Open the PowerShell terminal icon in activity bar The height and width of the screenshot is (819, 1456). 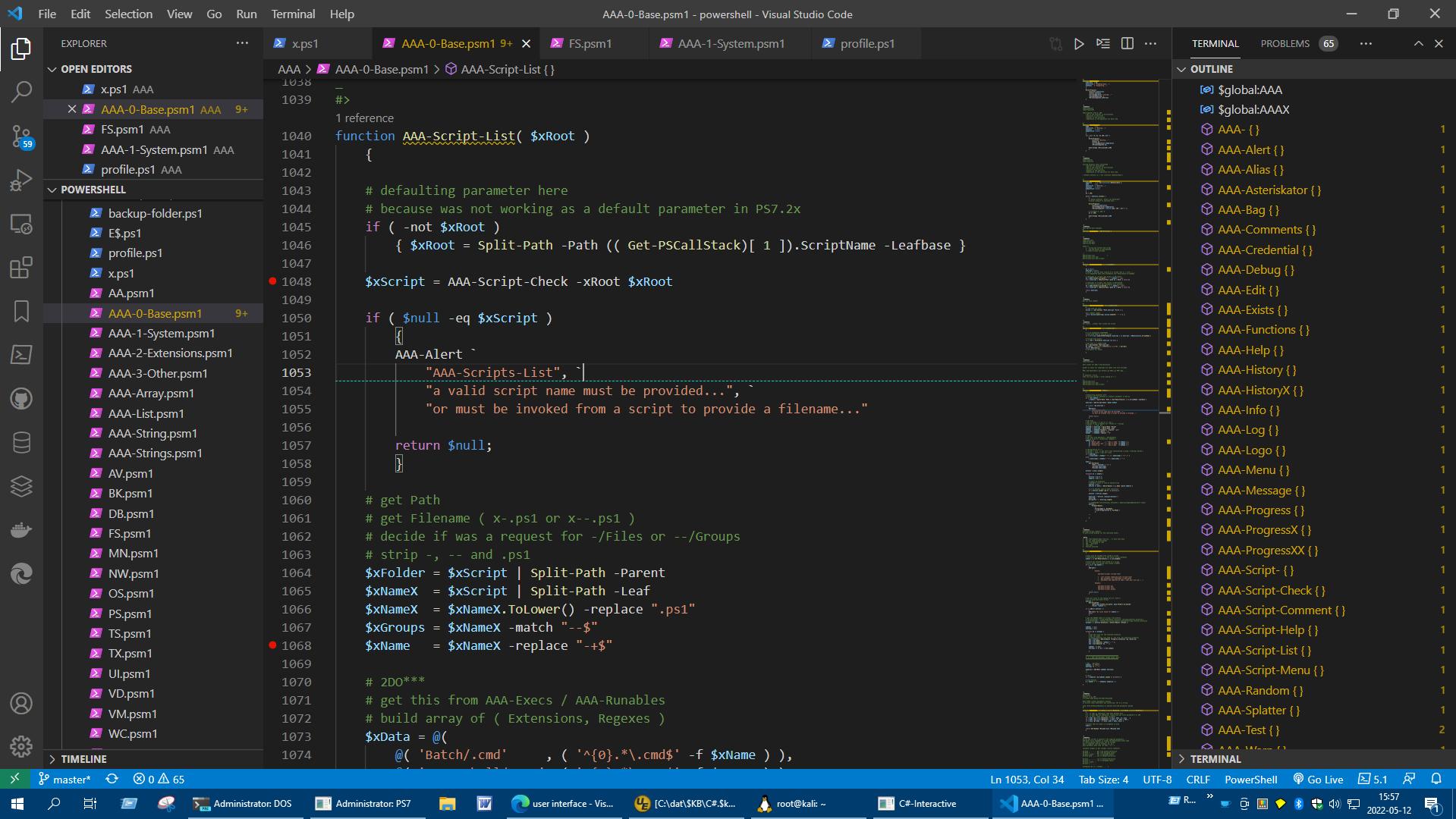pos(21,355)
